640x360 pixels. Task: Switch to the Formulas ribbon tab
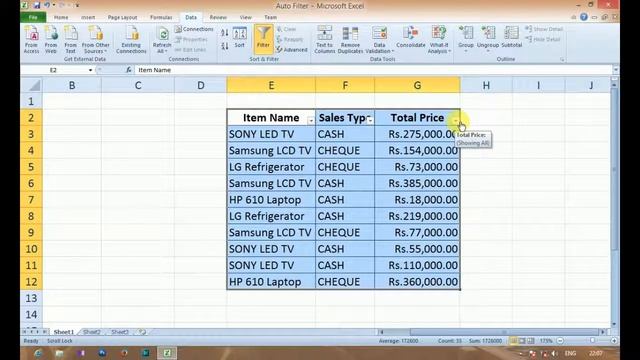point(161,17)
